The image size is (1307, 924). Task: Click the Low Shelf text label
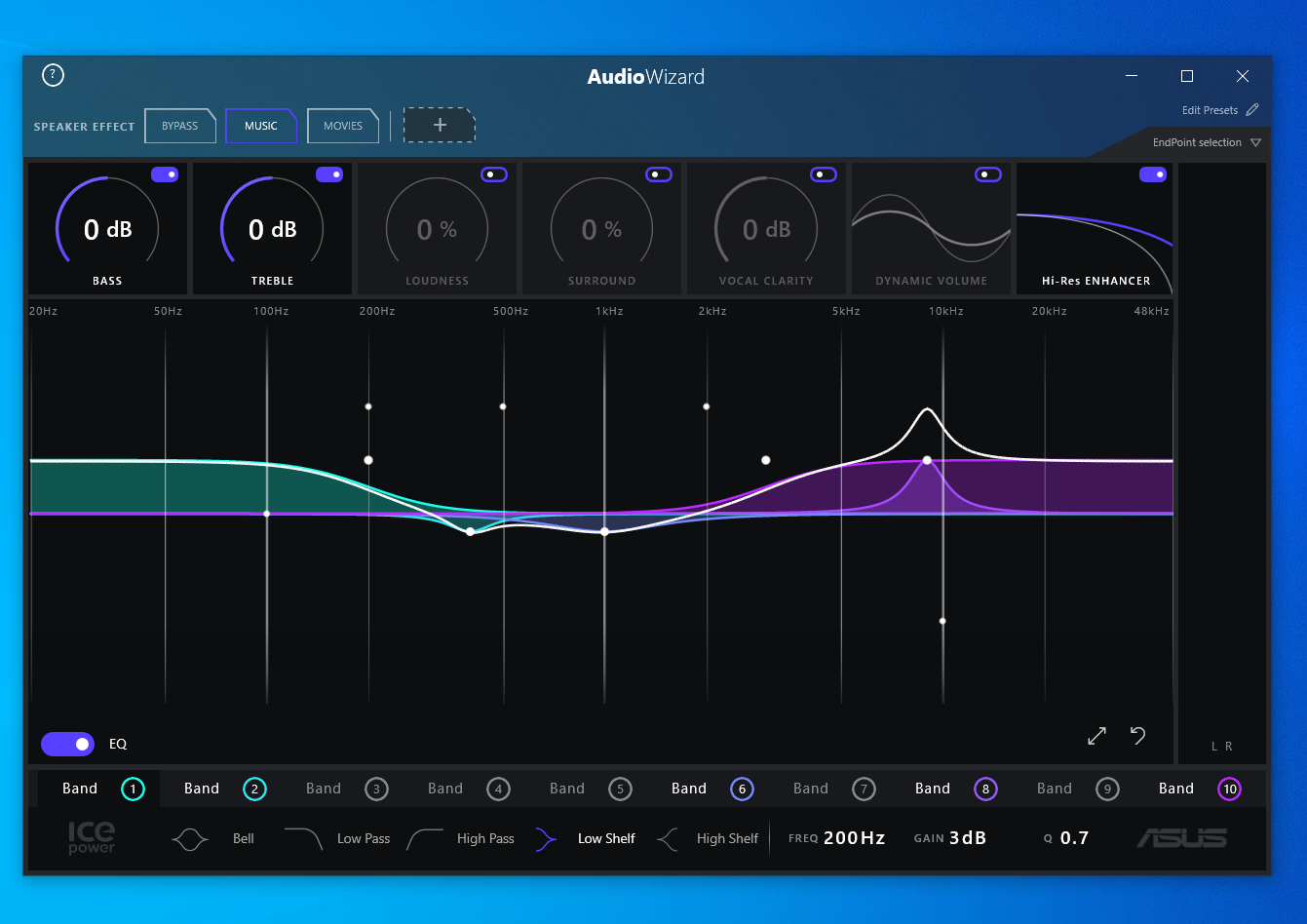click(606, 838)
